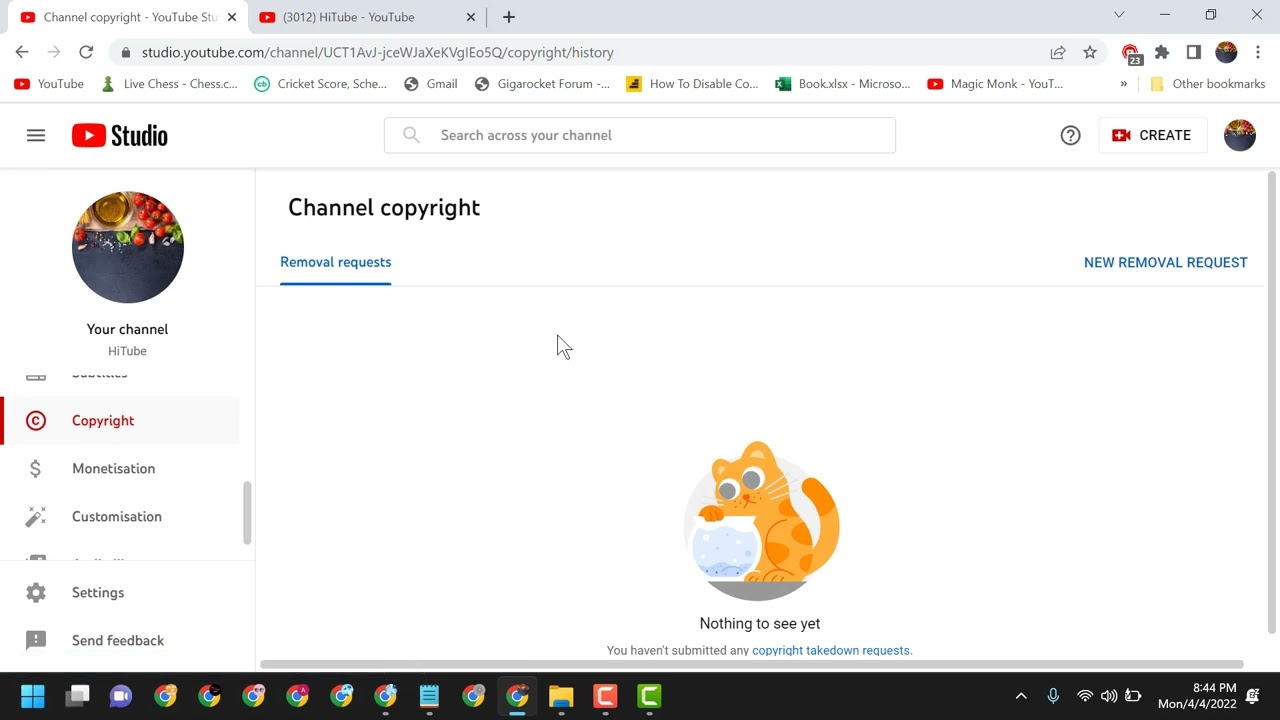Click the Share this page icon
The width and height of the screenshot is (1280, 720).
click(1058, 52)
